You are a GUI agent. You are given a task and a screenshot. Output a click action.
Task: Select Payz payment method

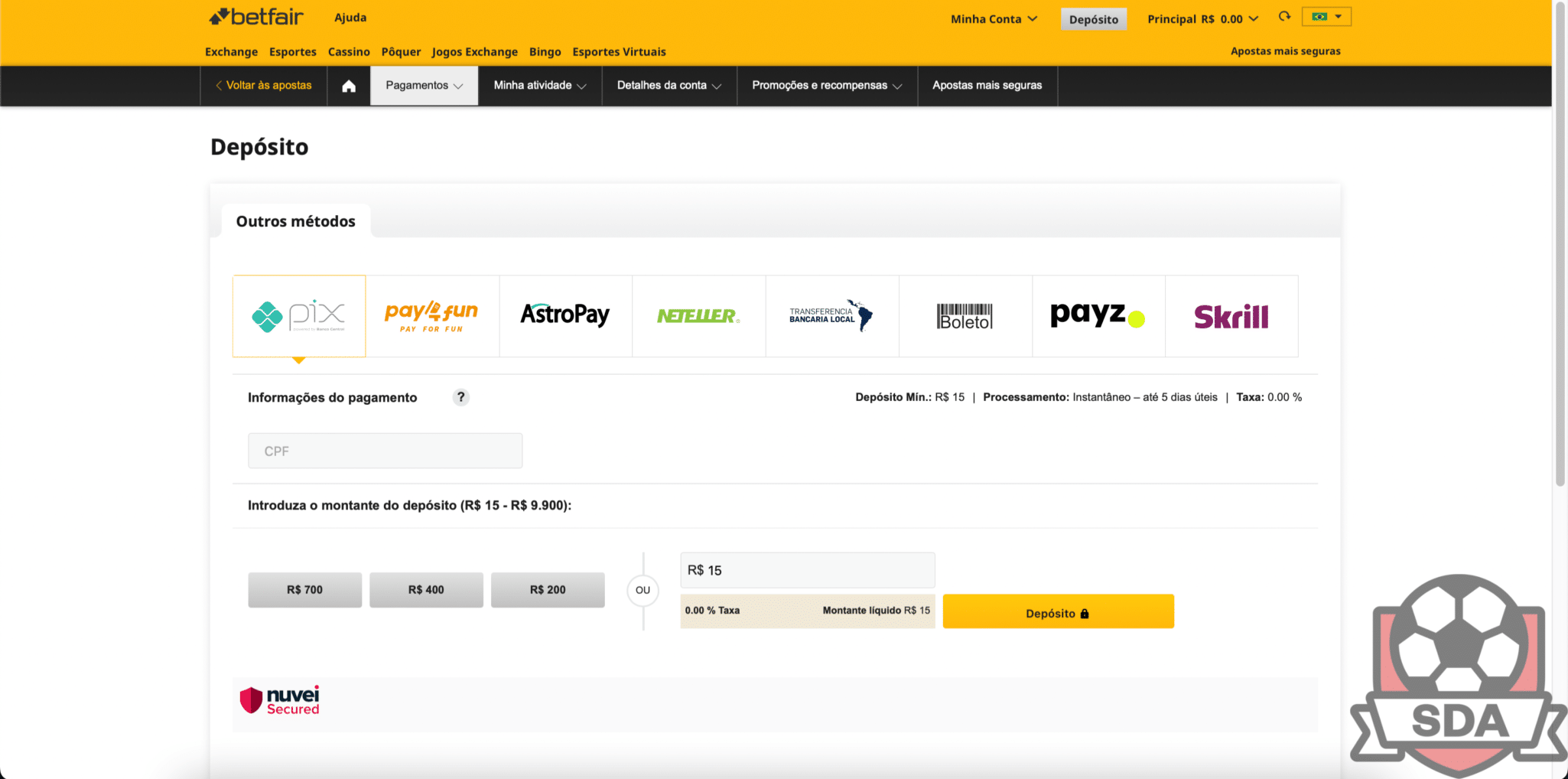click(1098, 316)
